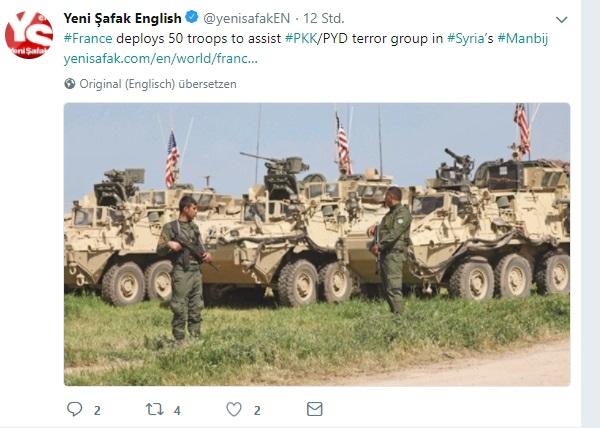Click 'Original (Englisch) übersetzen' translate link
The width and height of the screenshot is (600, 428).
click(x=158, y=84)
